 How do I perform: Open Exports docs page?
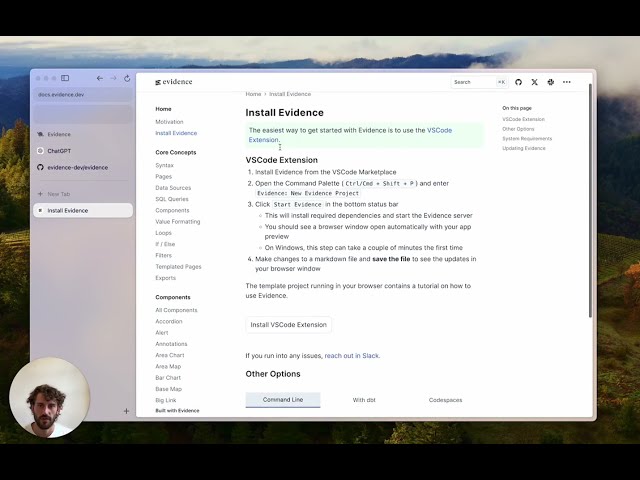(165, 278)
